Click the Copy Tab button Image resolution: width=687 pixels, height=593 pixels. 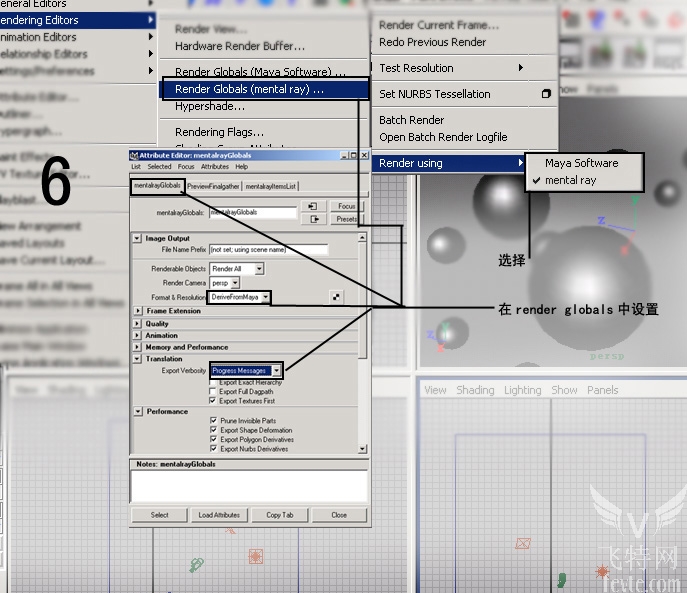(280, 515)
